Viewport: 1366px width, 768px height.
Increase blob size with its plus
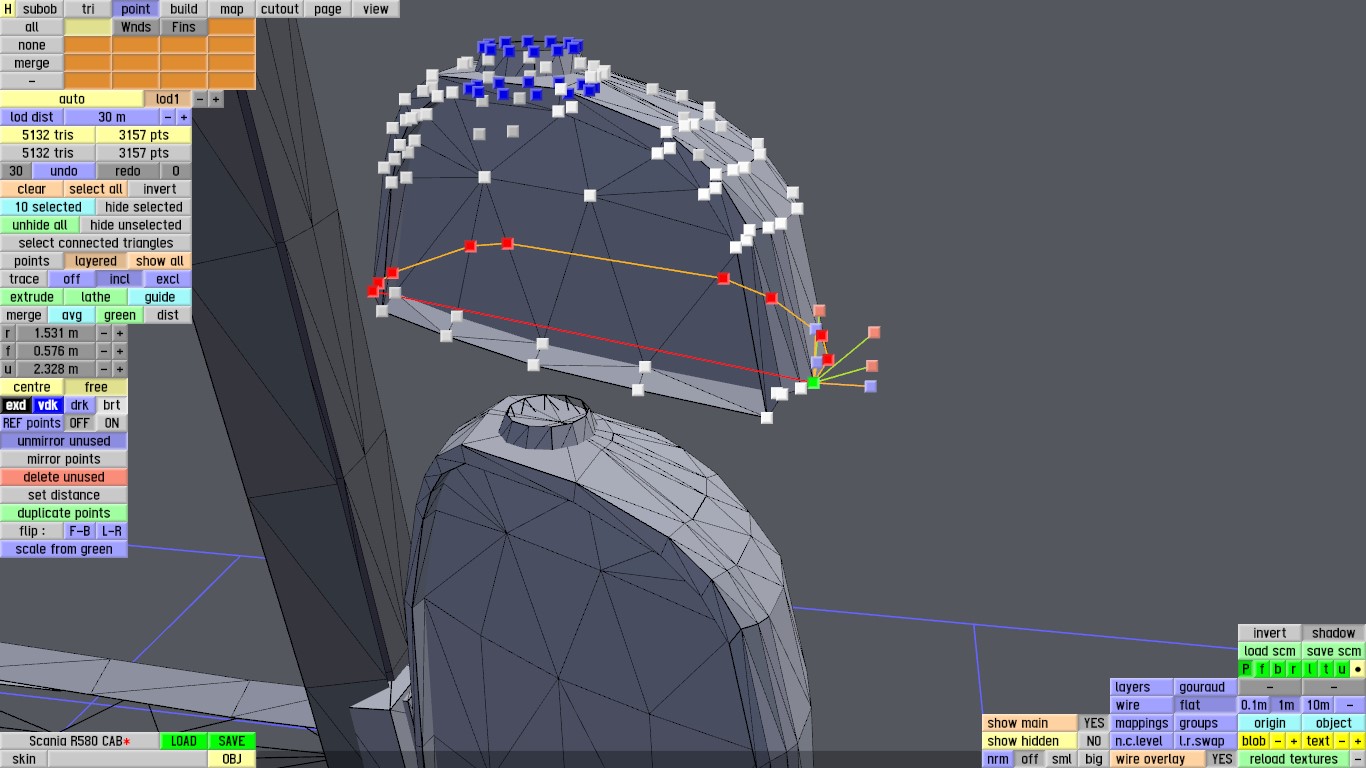(x=1294, y=741)
